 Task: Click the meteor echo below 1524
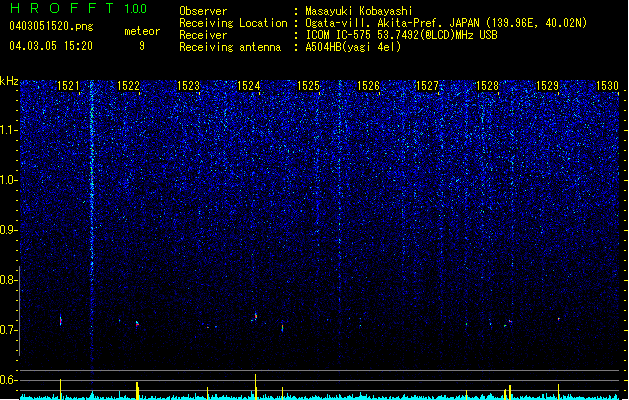point(255,317)
